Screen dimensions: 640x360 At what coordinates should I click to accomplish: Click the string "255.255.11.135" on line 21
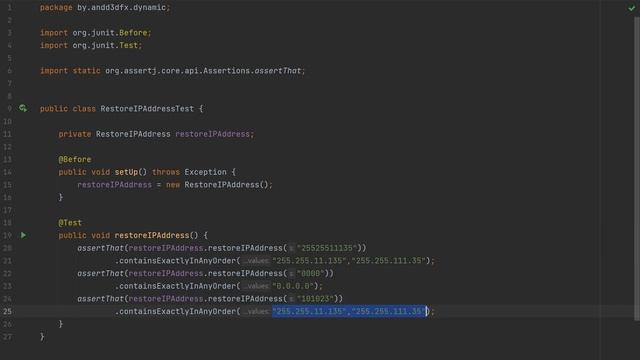[309, 260]
